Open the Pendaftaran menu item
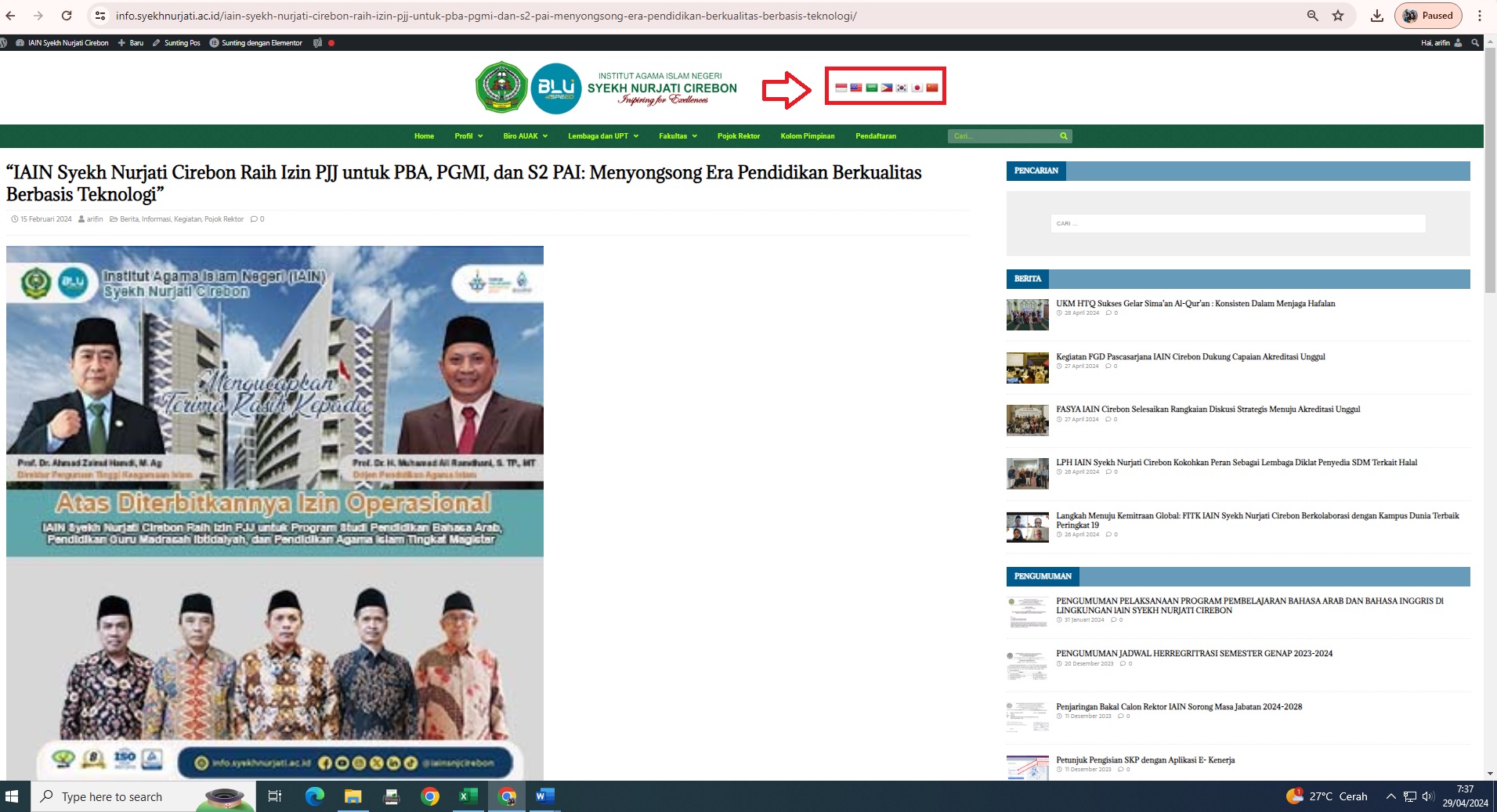The height and width of the screenshot is (812, 1497). point(875,136)
